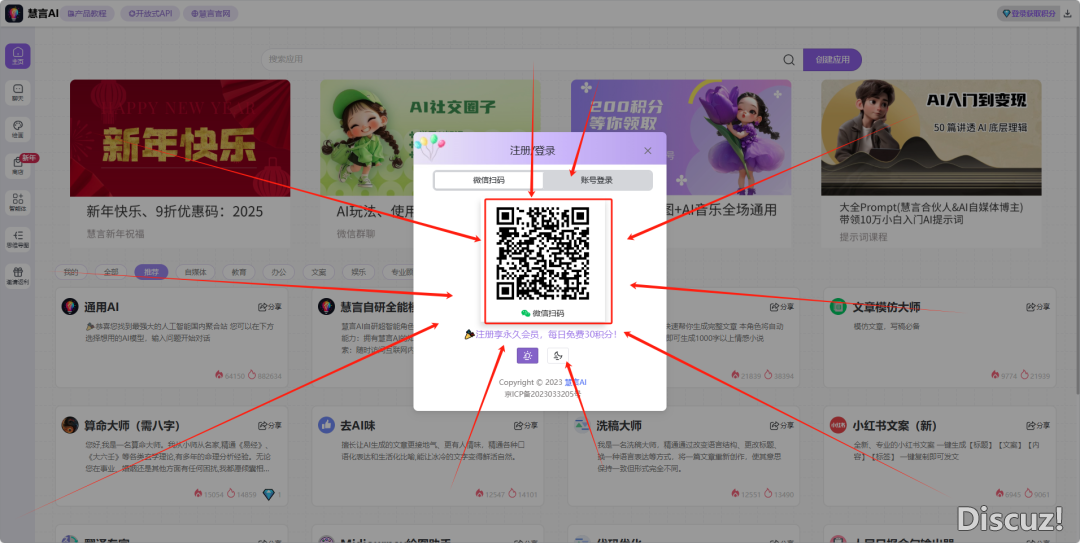The image size is (1080, 543).
Task: Open the Drawing (绘画) palette sidebar icon
Action: point(18,130)
